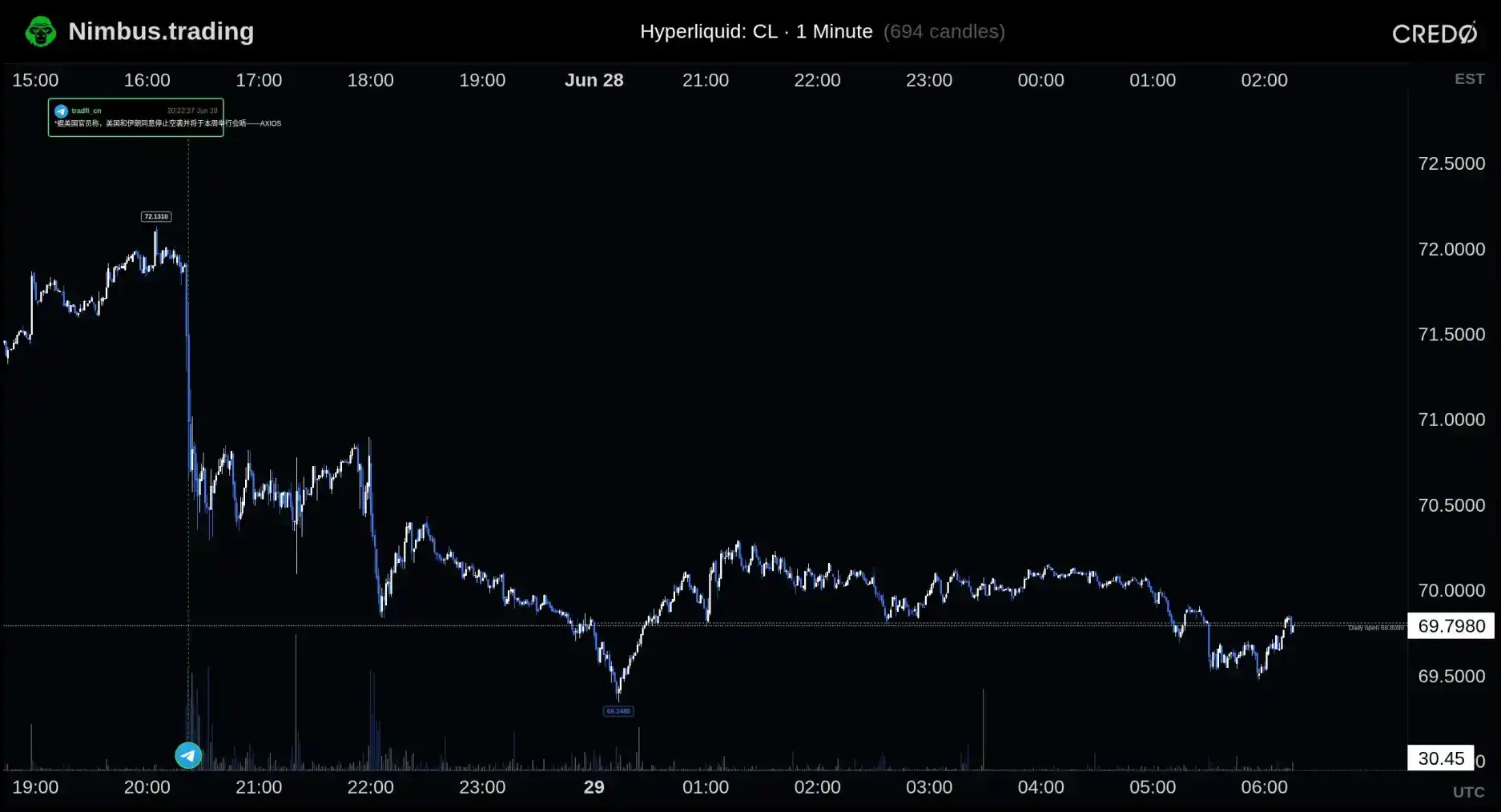Click the volume value label 30.45
This screenshot has height=812, width=1501.
pos(1440,758)
